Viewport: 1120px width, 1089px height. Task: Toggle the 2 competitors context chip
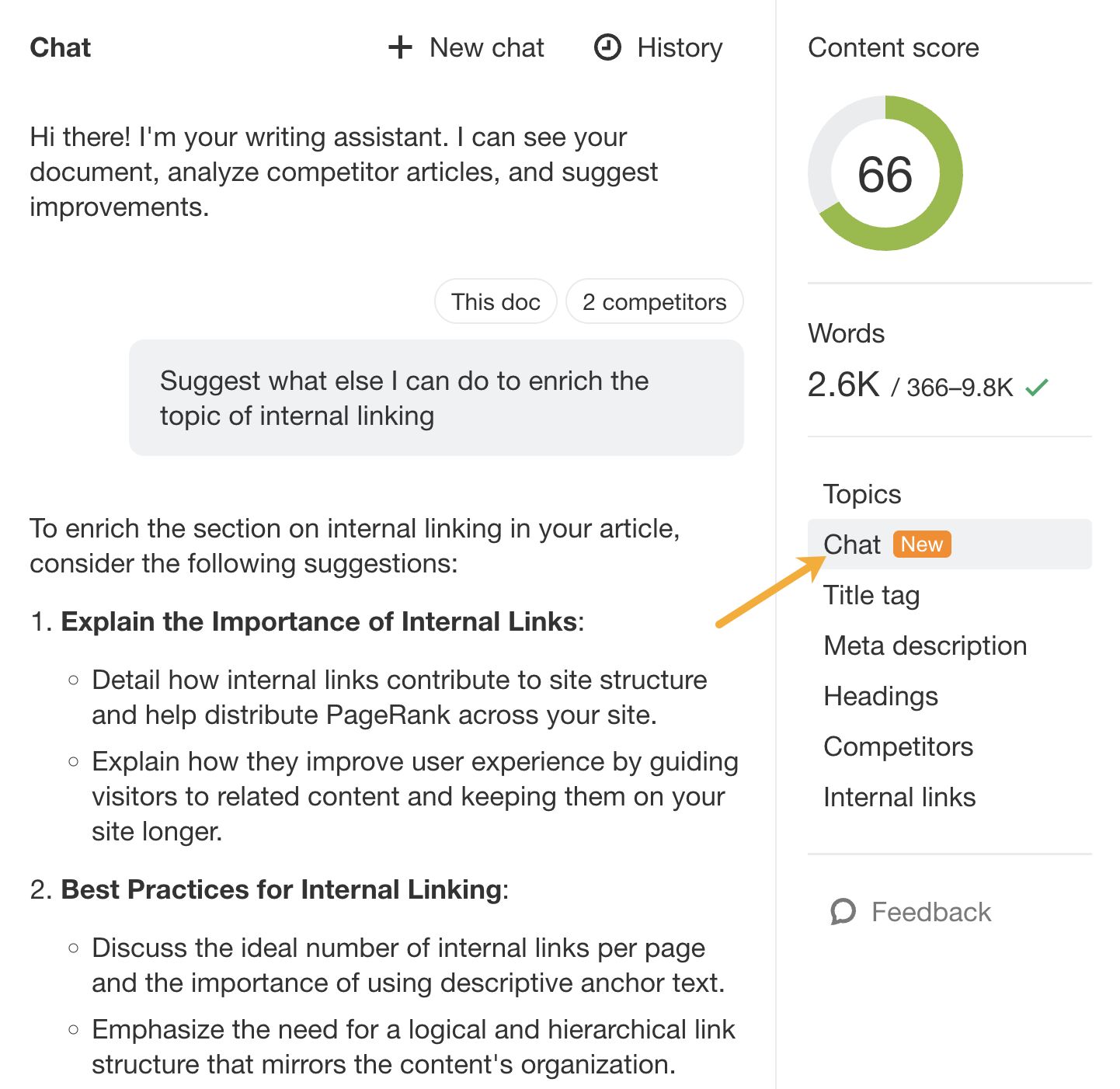[x=654, y=301]
